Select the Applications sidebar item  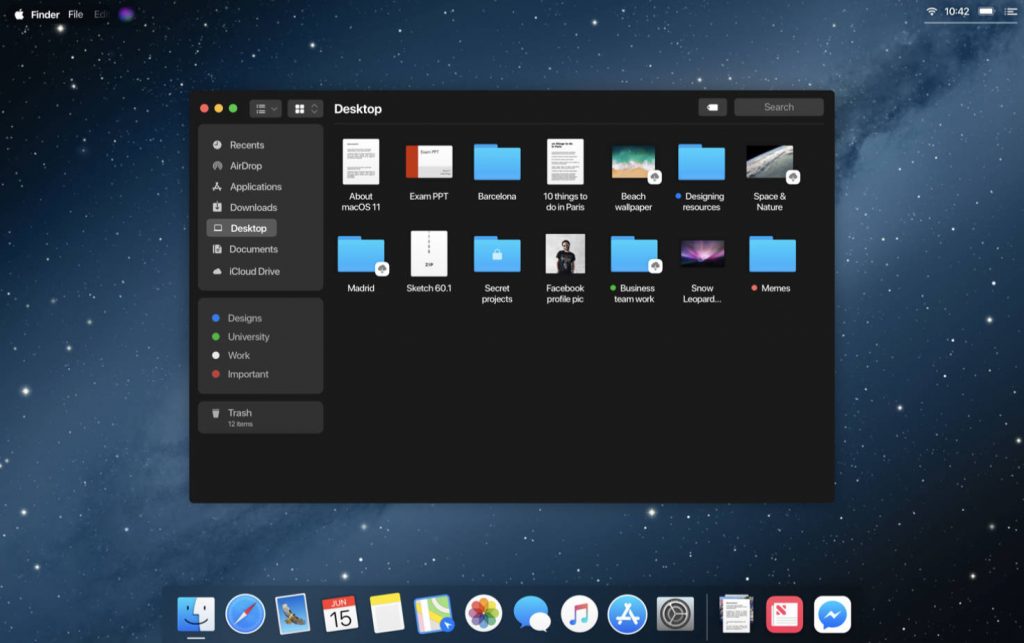pos(255,187)
